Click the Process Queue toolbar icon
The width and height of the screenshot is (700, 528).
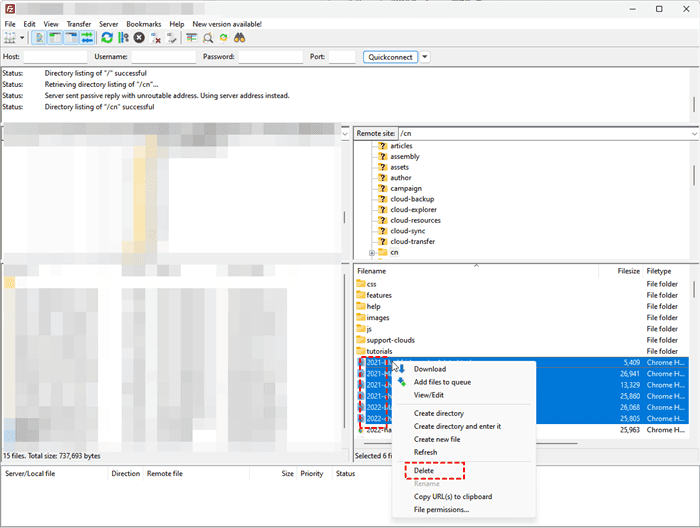[x=123, y=38]
